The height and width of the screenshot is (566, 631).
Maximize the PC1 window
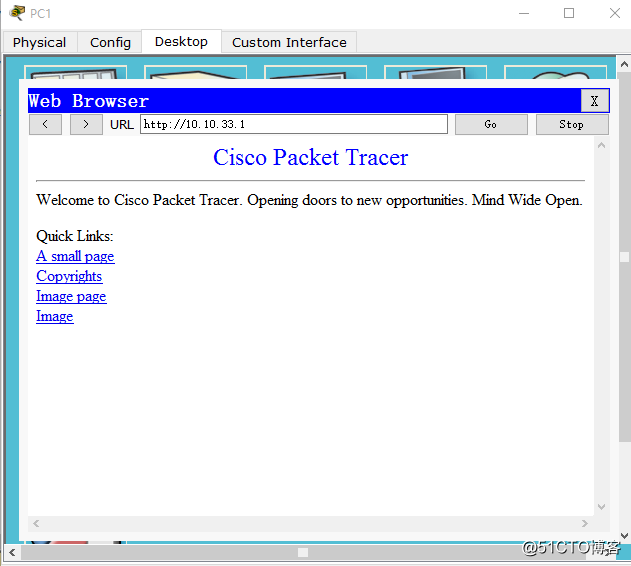click(569, 13)
